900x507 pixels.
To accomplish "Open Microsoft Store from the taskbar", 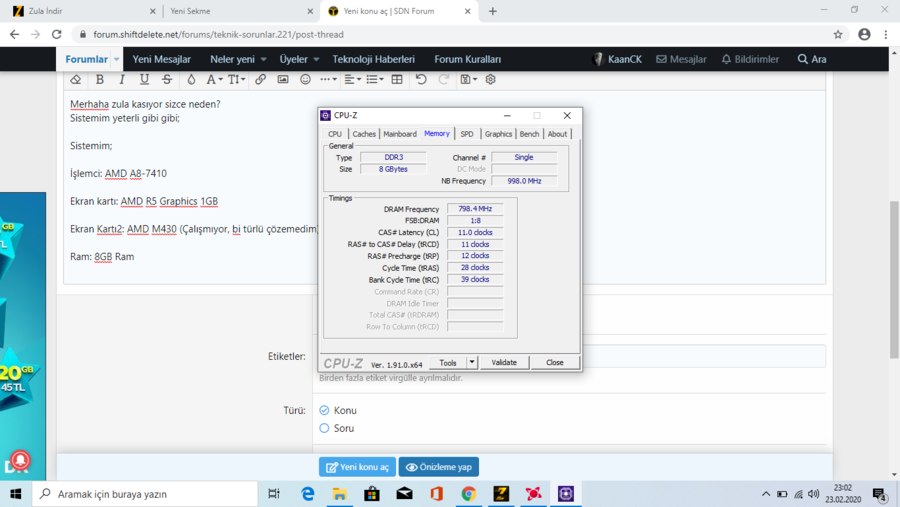I will pos(372,494).
